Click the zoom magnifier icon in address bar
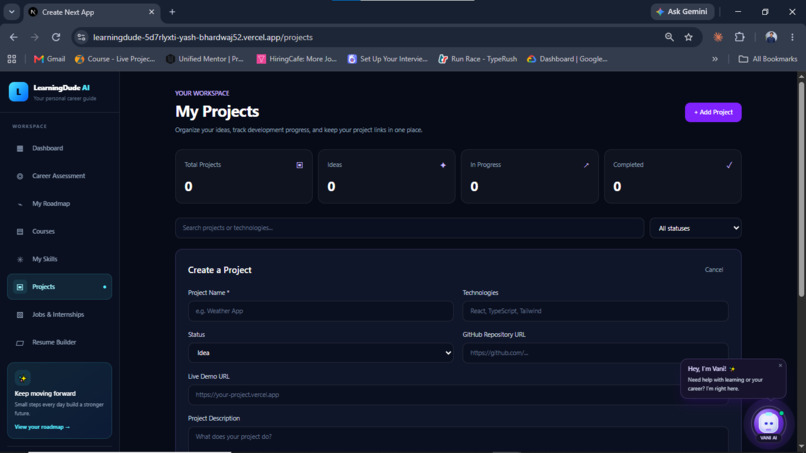 [x=669, y=37]
